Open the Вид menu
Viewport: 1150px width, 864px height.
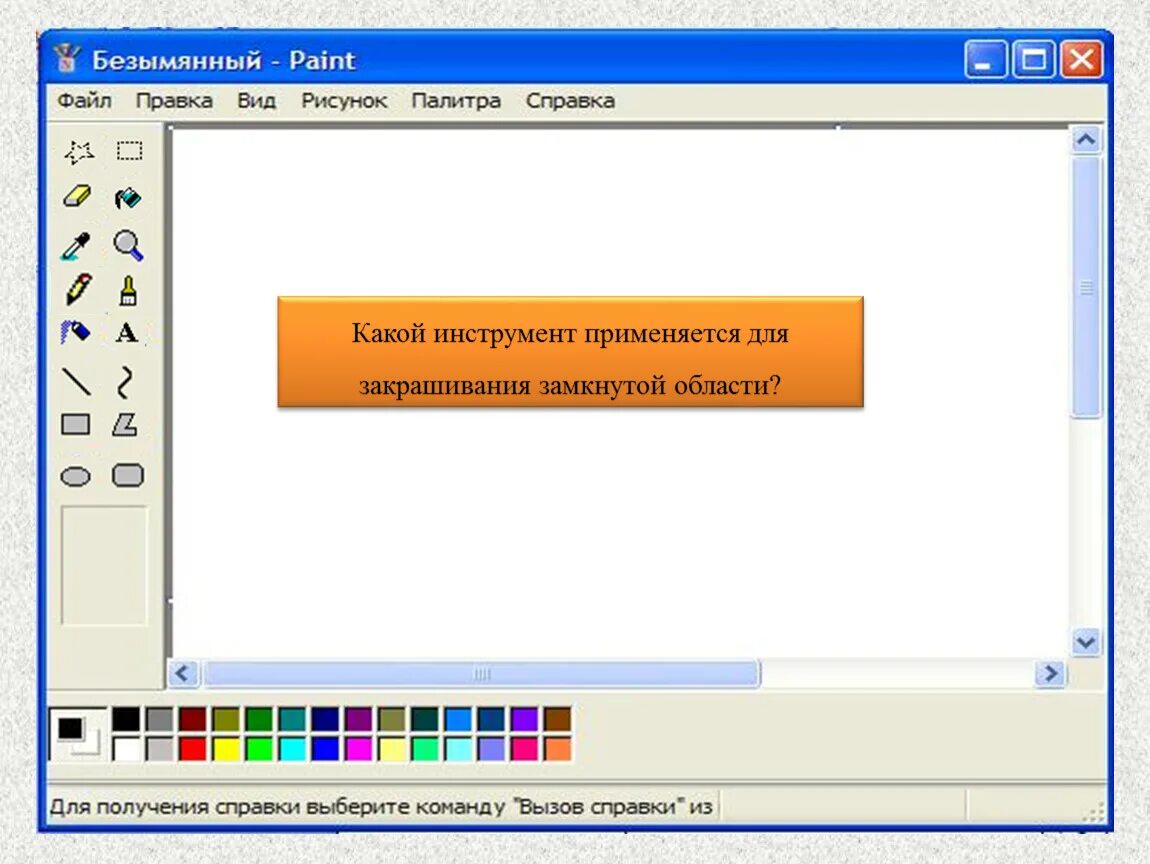257,100
